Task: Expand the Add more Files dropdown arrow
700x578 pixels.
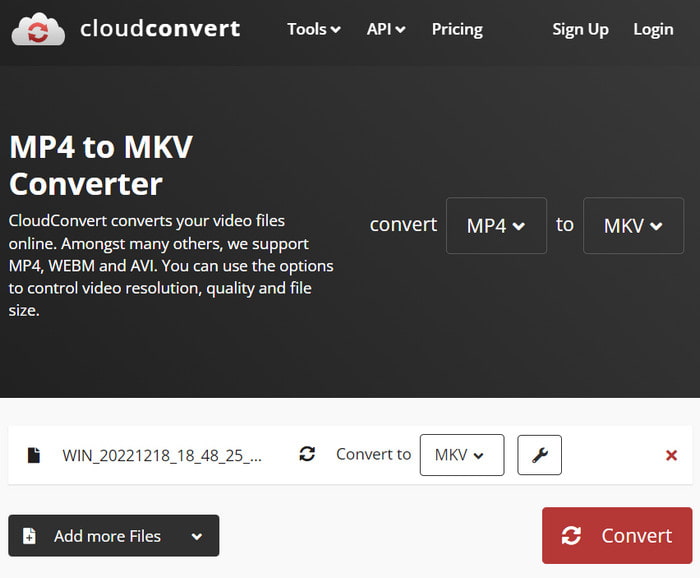Action: pos(197,536)
